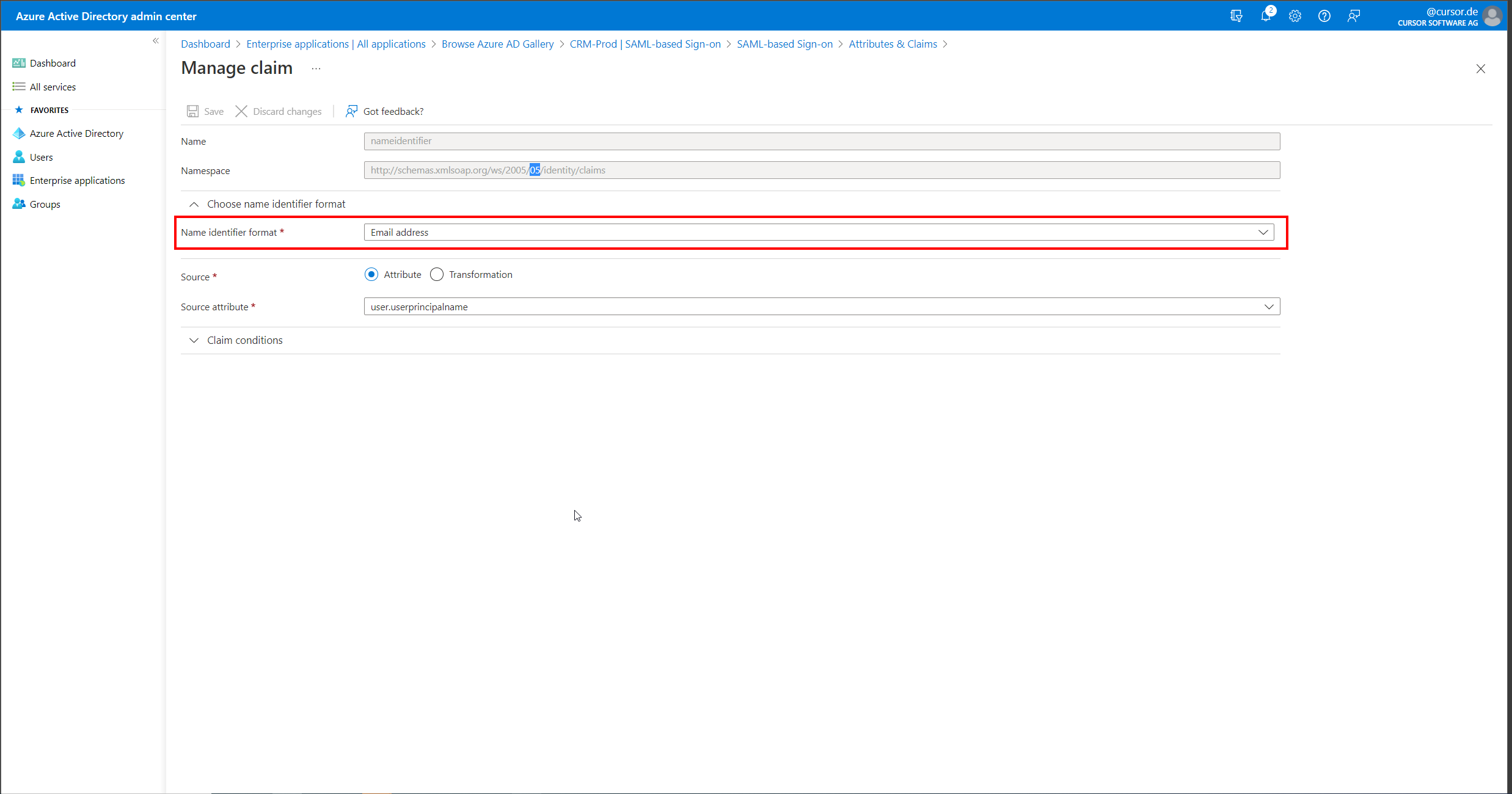Open Enterprise applications in the sidebar
The width and height of the screenshot is (1512, 794).
(x=77, y=180)
